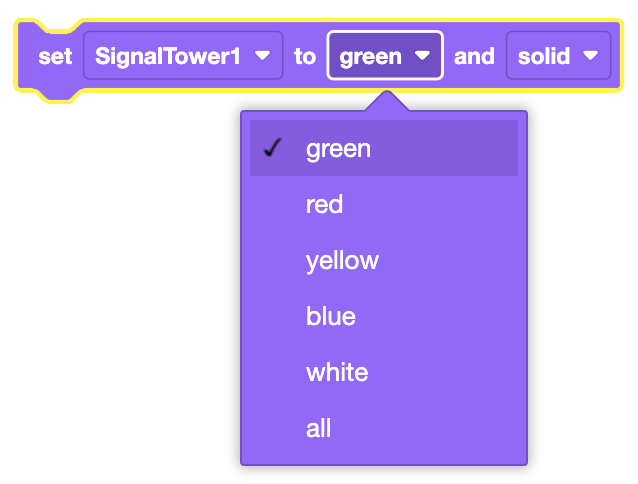Click the block's right edge past solid
The height and width of the screenshot is (484, 638).
coord(616,56)
